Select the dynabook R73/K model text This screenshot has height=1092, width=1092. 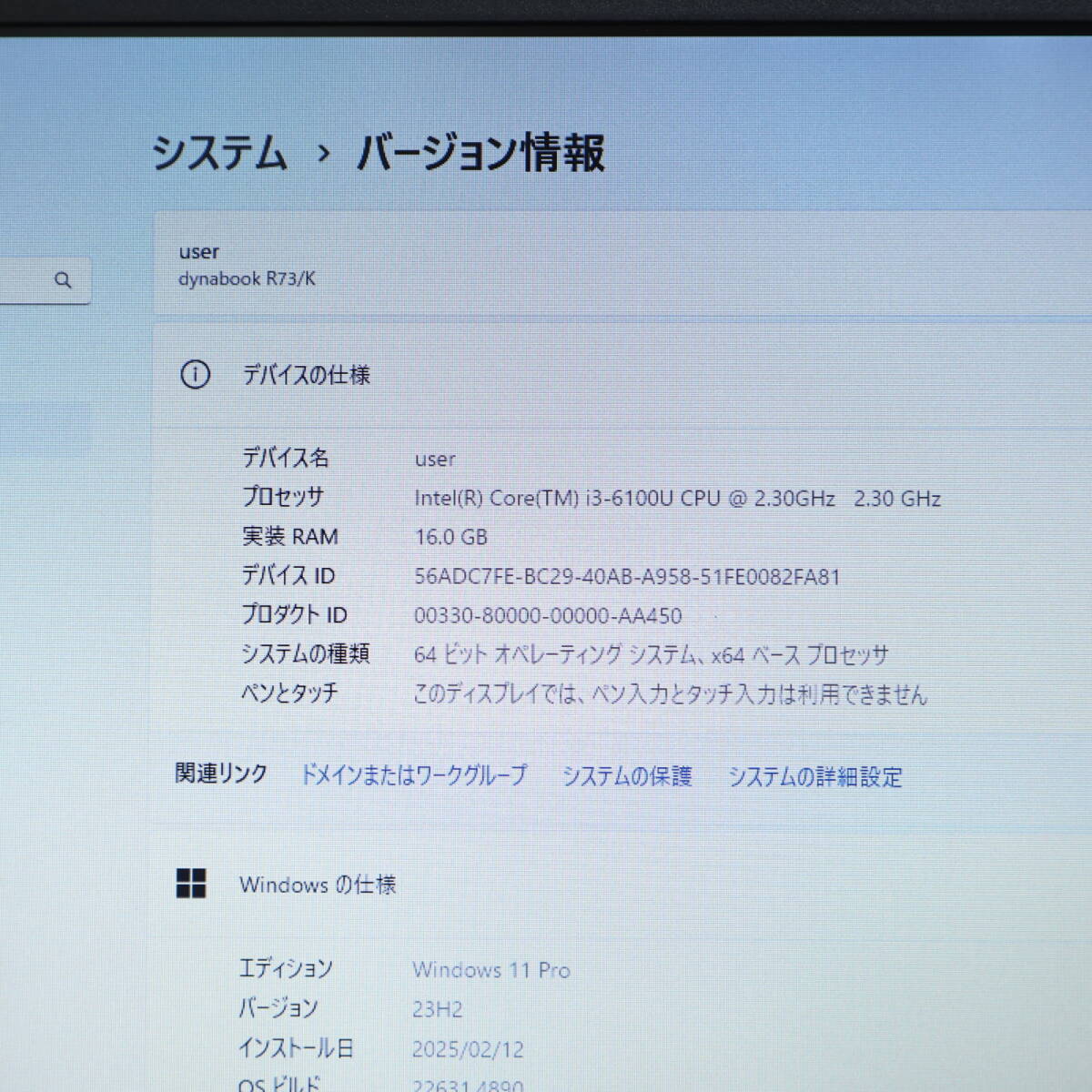tap(247, 279)
